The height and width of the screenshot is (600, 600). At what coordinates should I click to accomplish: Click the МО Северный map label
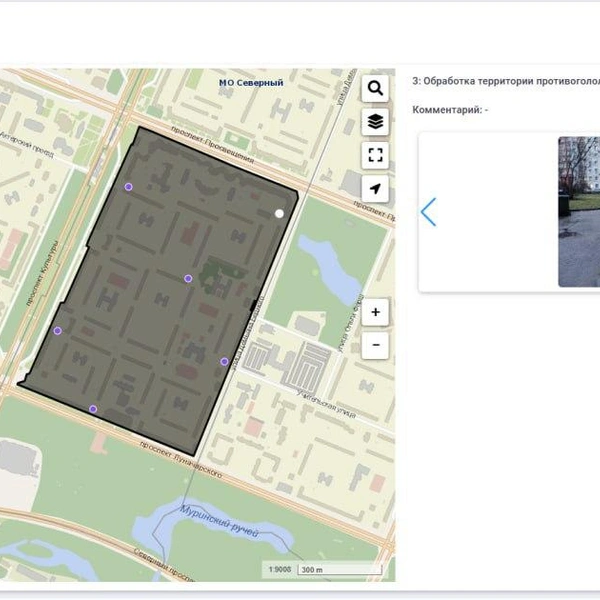pyautogui.click(x=251, y=83)
